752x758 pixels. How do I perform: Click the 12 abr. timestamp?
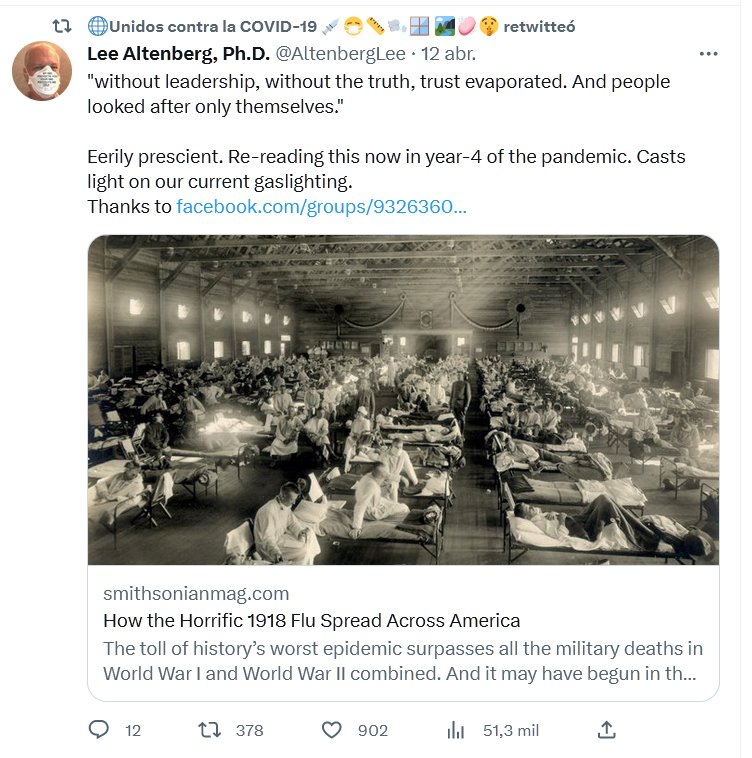pos(448,53)
